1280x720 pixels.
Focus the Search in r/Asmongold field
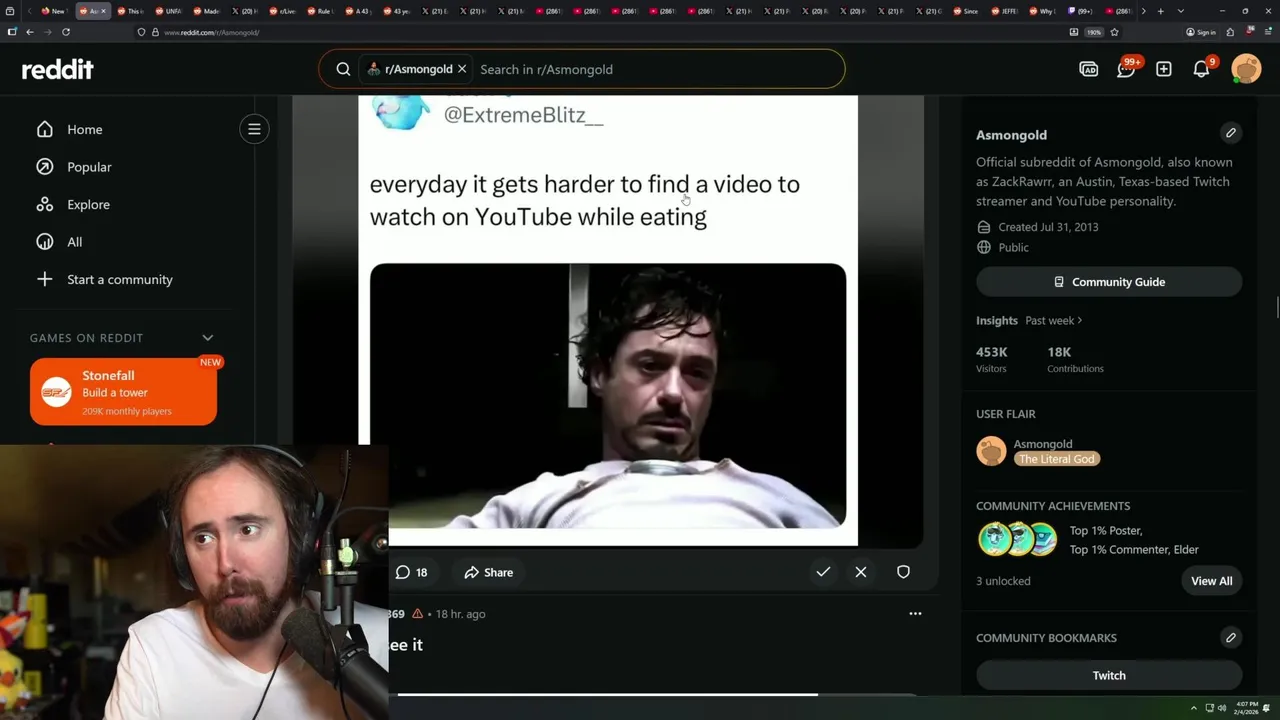point(655,69)
